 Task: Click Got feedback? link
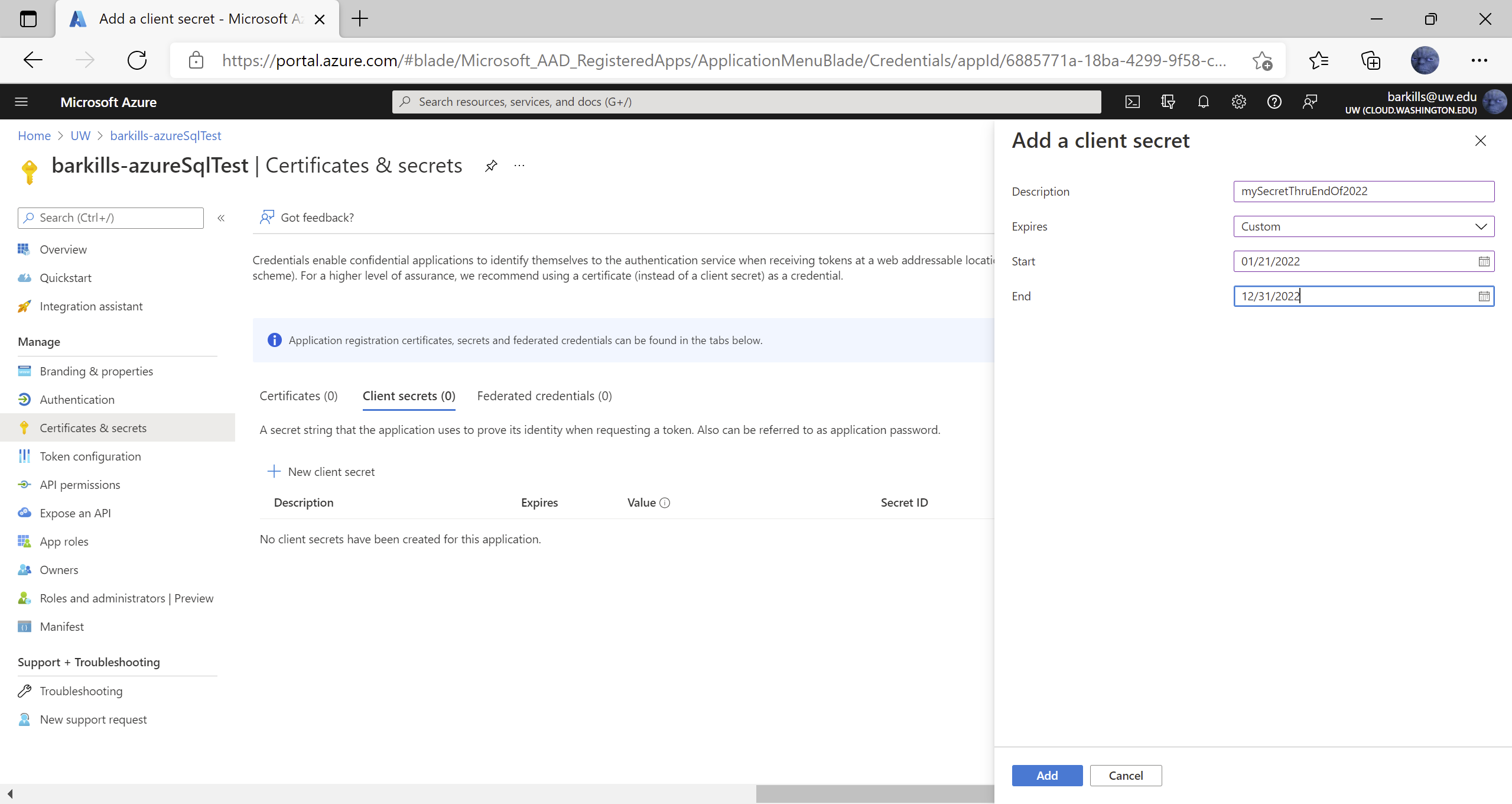307,218
